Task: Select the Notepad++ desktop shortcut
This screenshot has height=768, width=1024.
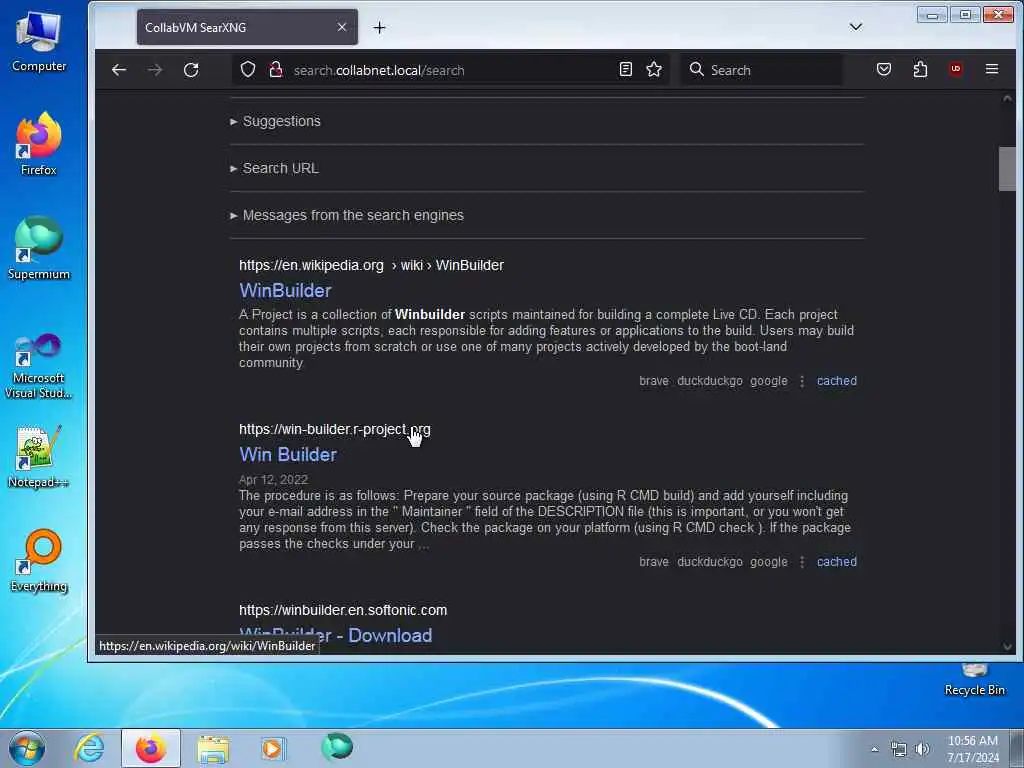Action: pos(39,457)
